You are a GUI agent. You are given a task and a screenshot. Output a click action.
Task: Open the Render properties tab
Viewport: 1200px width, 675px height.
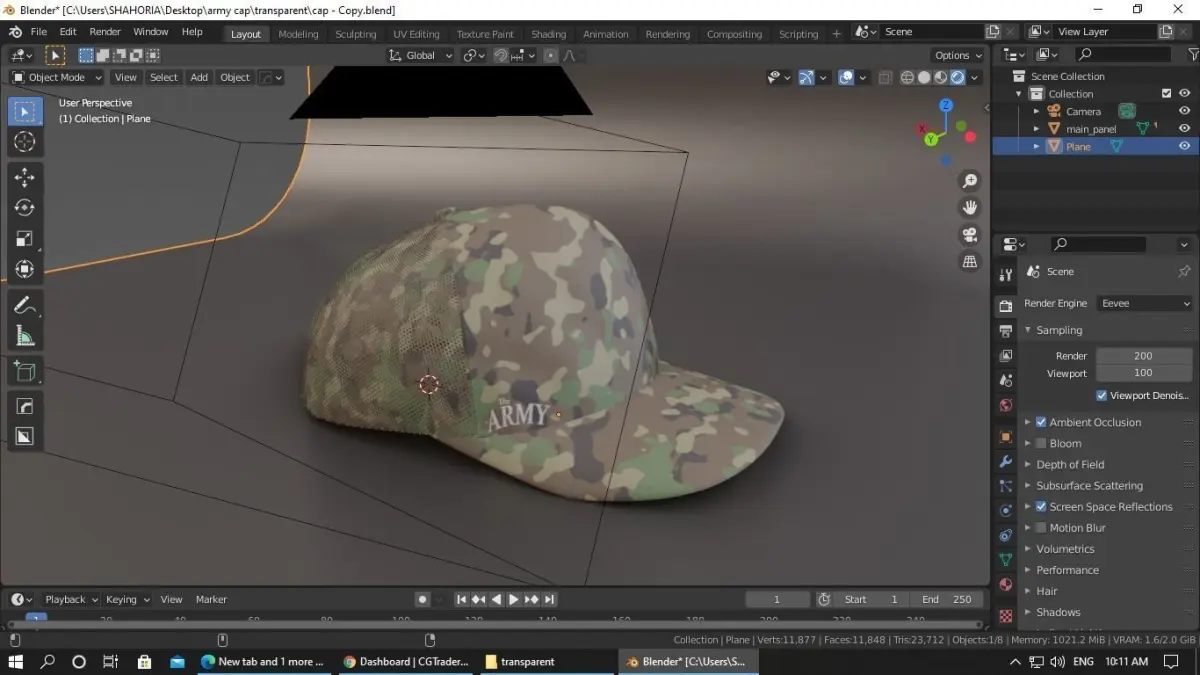1006,305
